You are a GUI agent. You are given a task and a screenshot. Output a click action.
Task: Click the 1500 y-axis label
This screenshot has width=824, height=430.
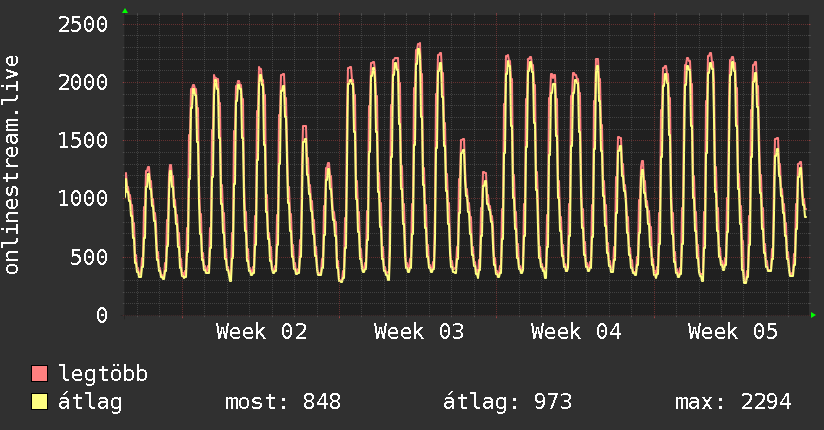point(83,140)
